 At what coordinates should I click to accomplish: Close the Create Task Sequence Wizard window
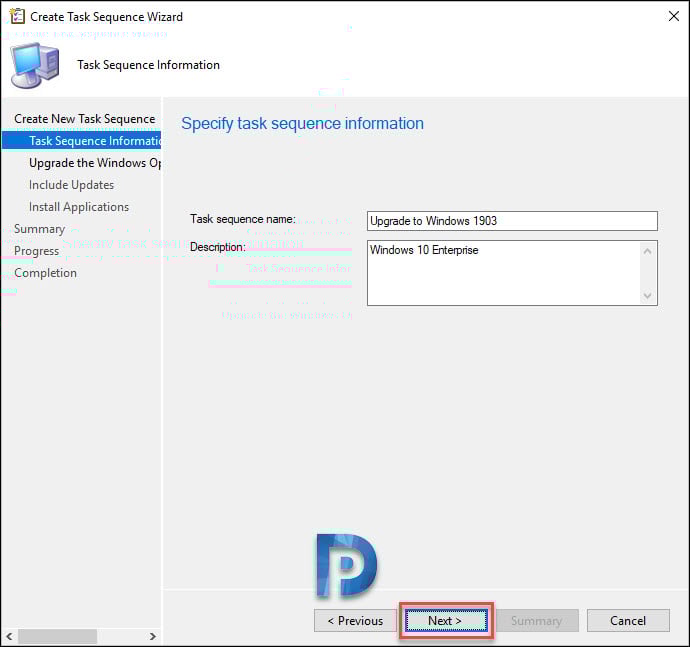673,16
